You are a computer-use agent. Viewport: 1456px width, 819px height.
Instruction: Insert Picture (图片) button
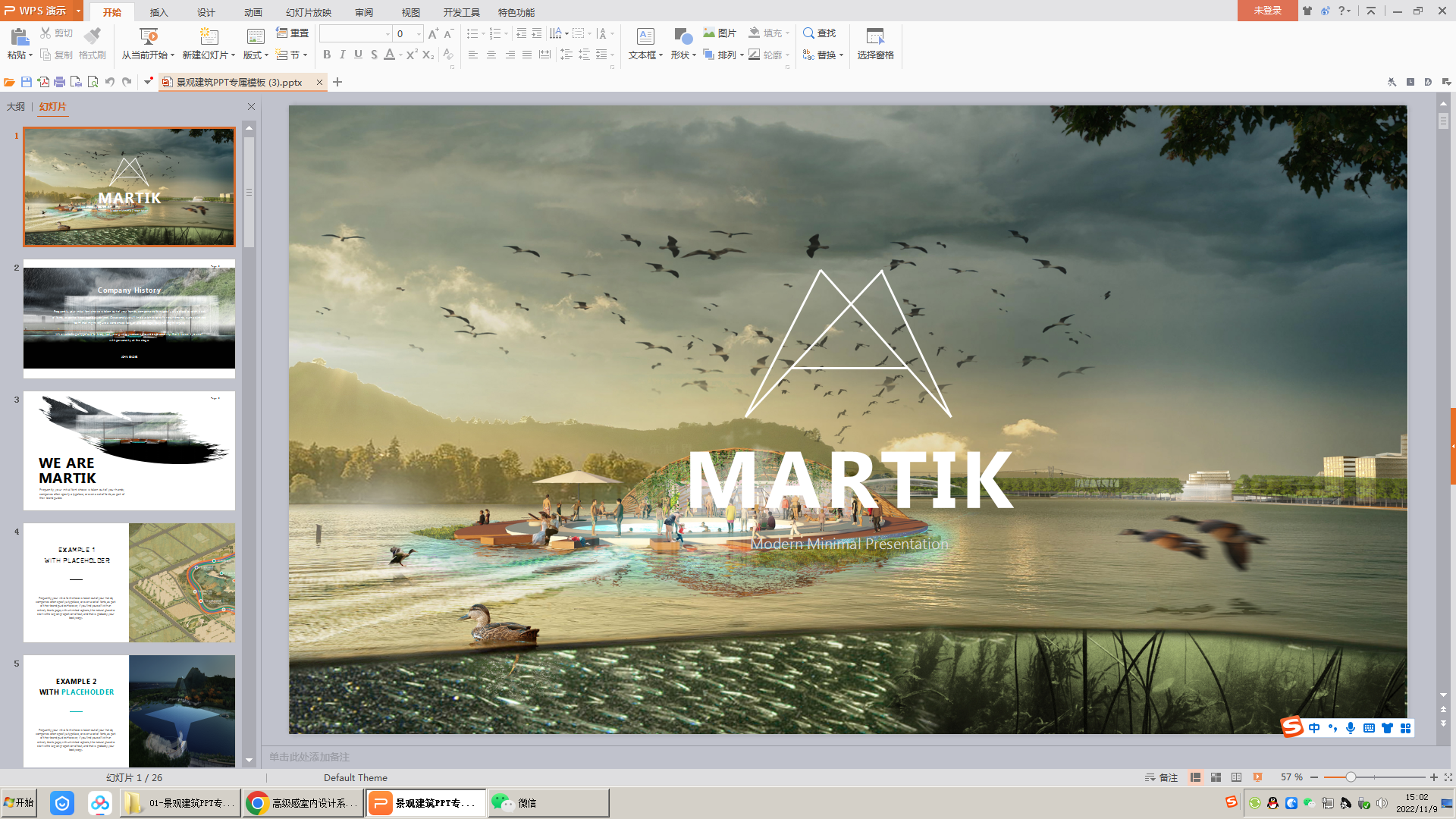click(720, 33)
